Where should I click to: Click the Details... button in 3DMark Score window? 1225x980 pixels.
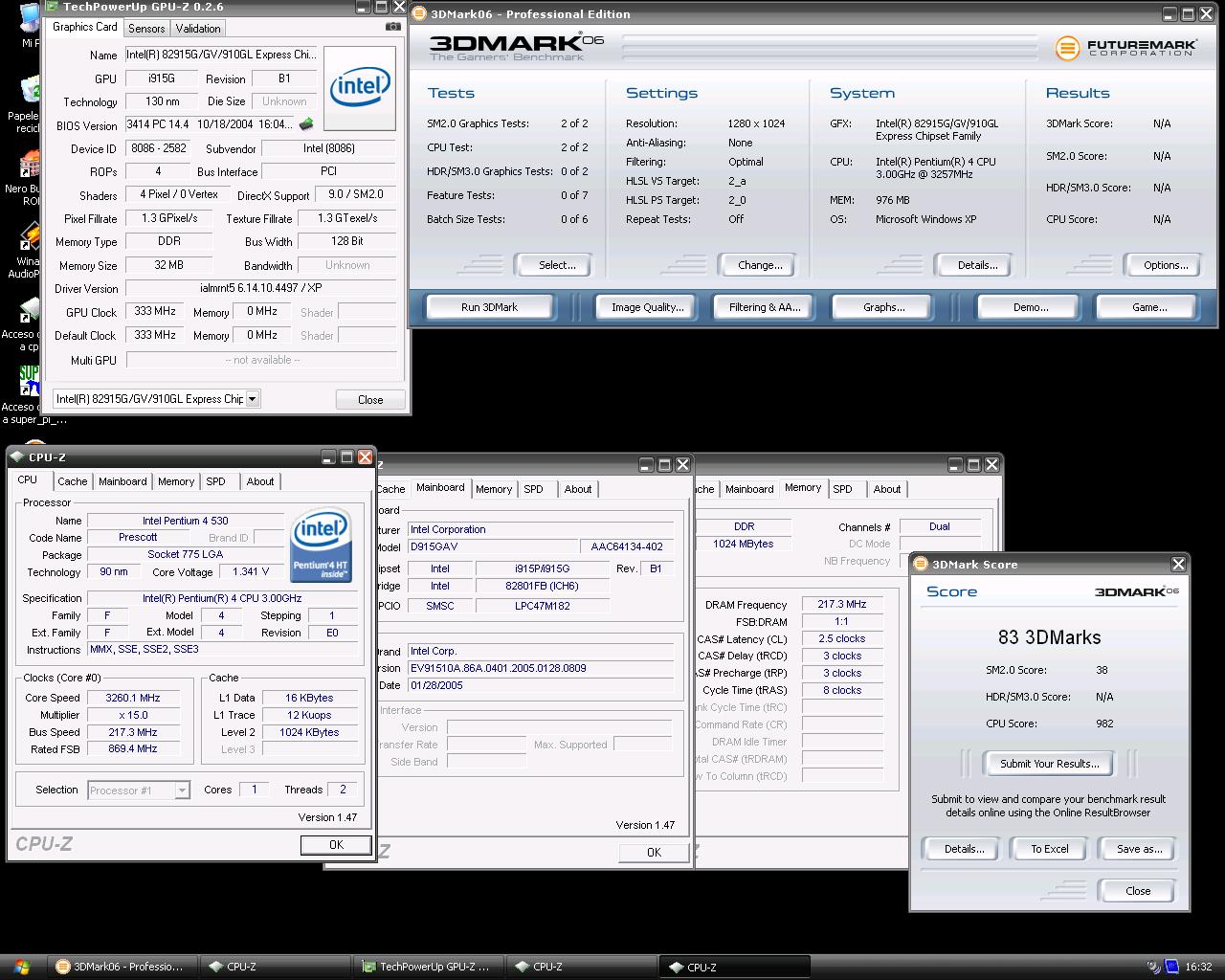pos(964,849)
